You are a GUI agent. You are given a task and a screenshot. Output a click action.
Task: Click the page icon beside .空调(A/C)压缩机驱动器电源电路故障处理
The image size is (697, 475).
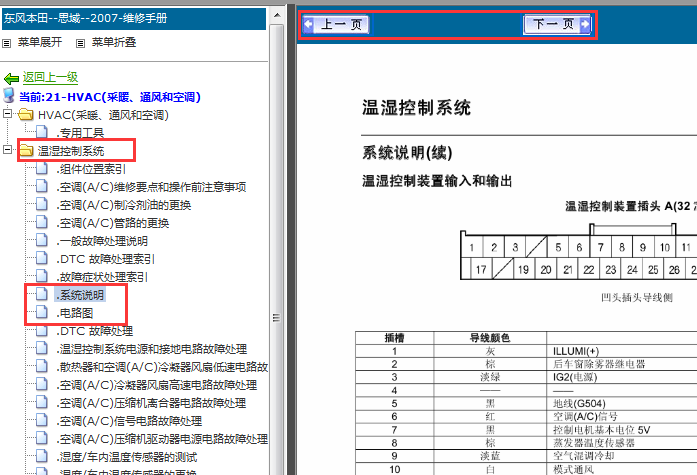[42, 438]
